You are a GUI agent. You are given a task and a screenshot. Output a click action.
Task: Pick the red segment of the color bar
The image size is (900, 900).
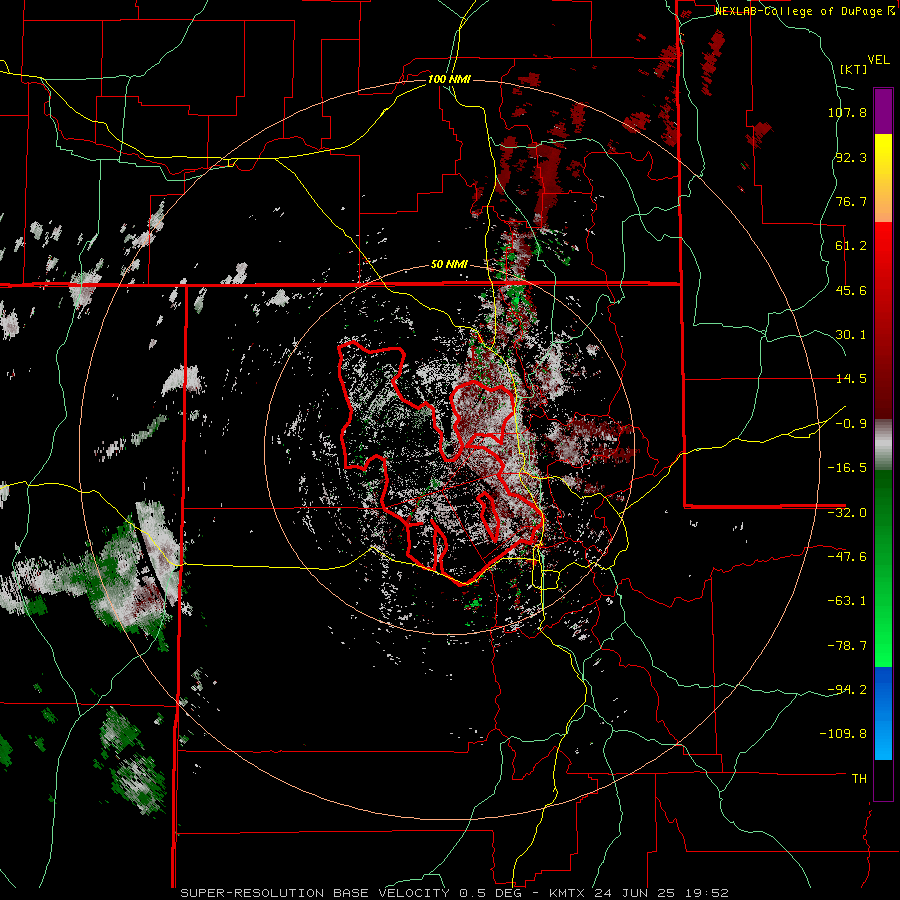[883, 320]
